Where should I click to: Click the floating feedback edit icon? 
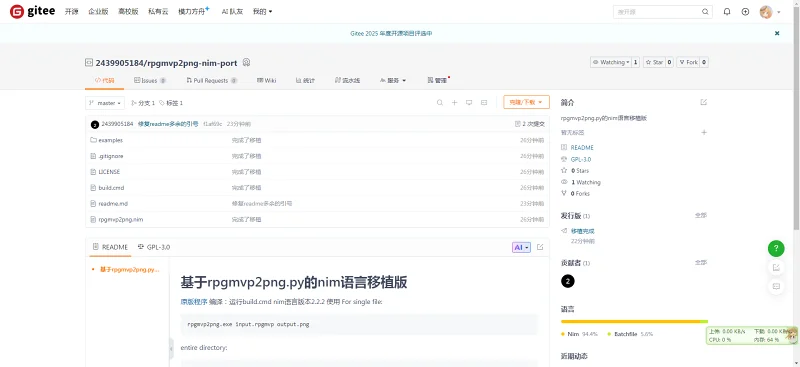[x=776, y=267]
